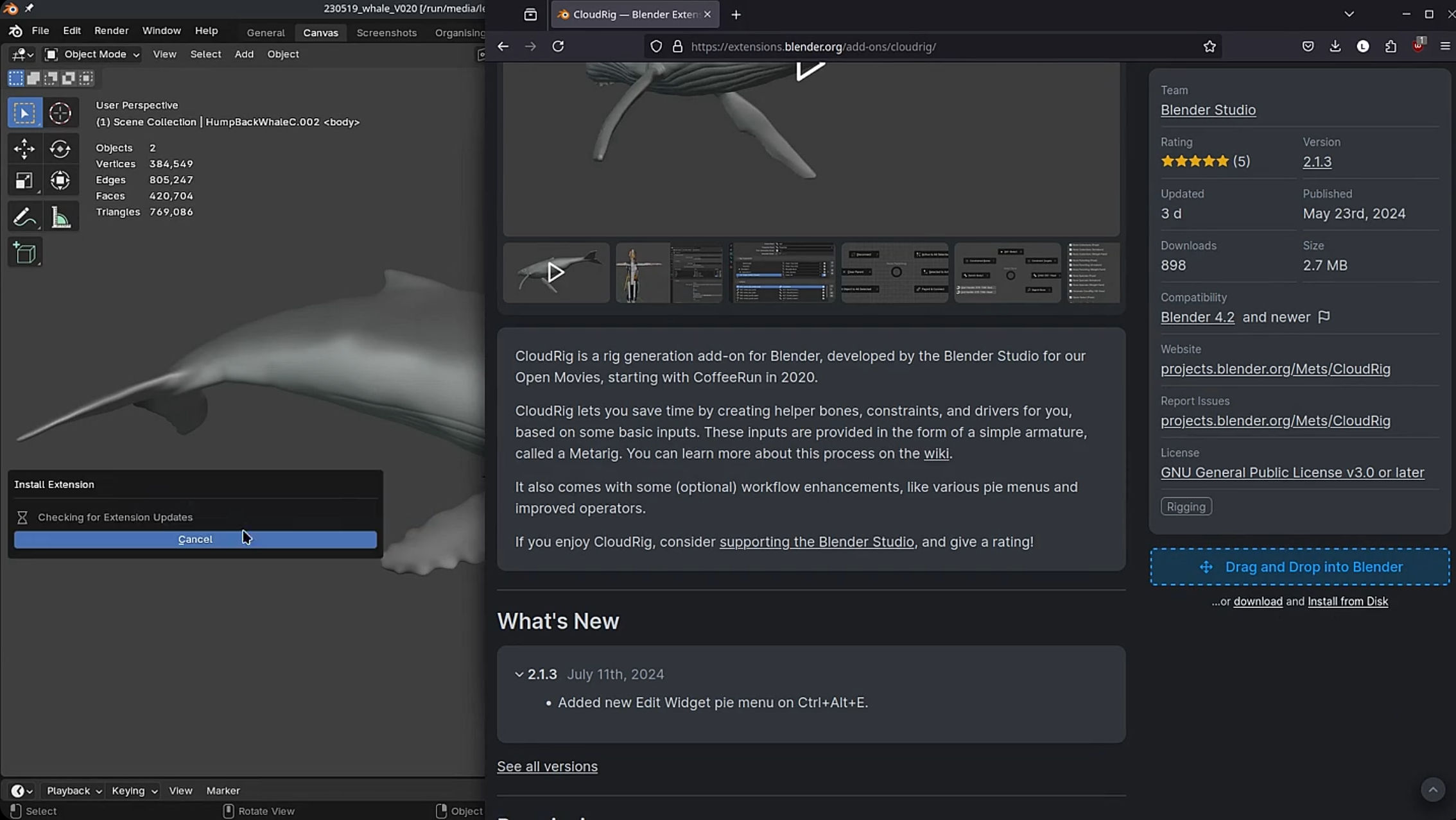Open the Blender Studio team link
Screen dimensions: 1456x820
tap(1208, 110)
